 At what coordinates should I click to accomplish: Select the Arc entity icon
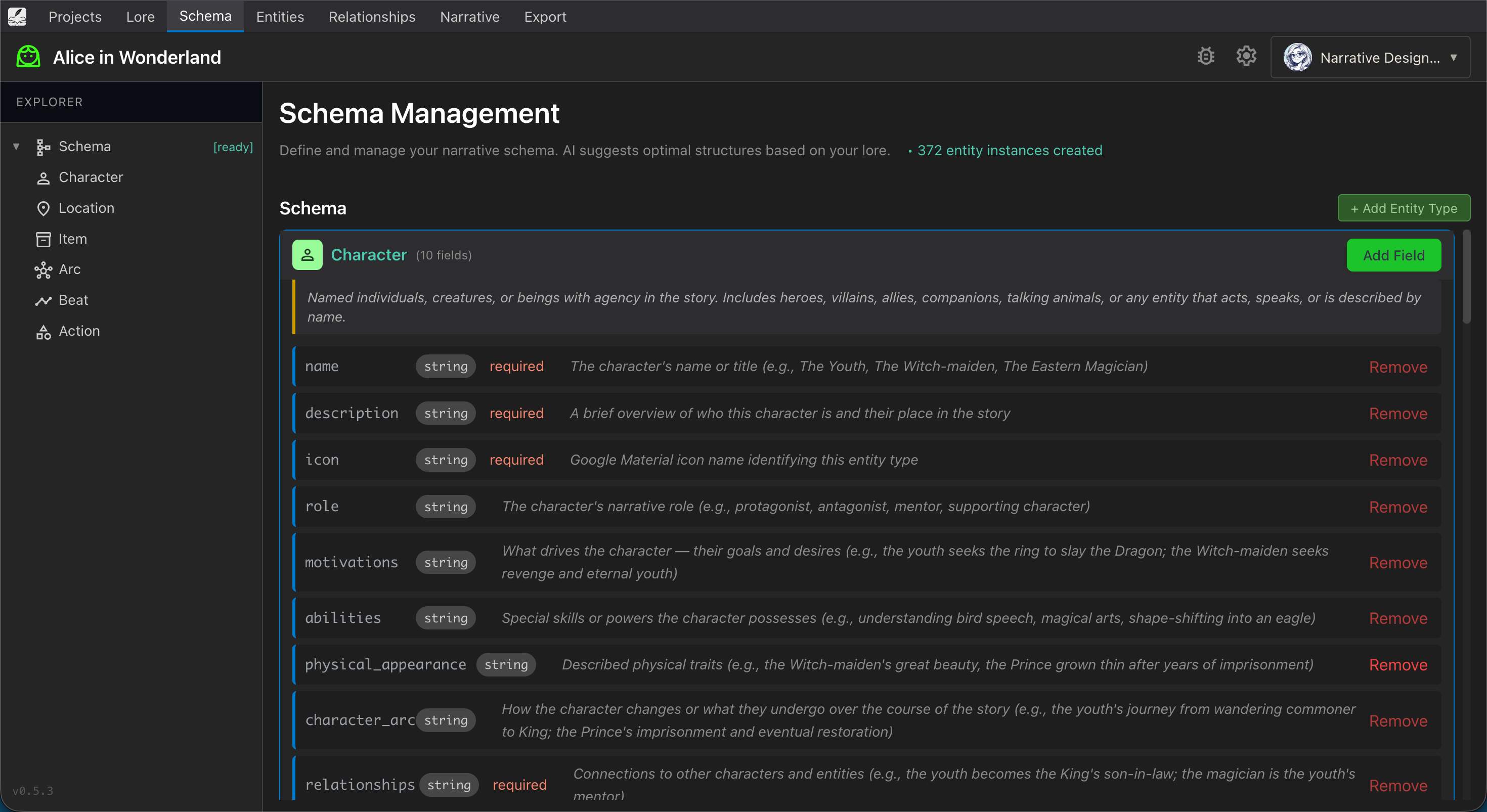pyautogui.click(x=43, y=269)
